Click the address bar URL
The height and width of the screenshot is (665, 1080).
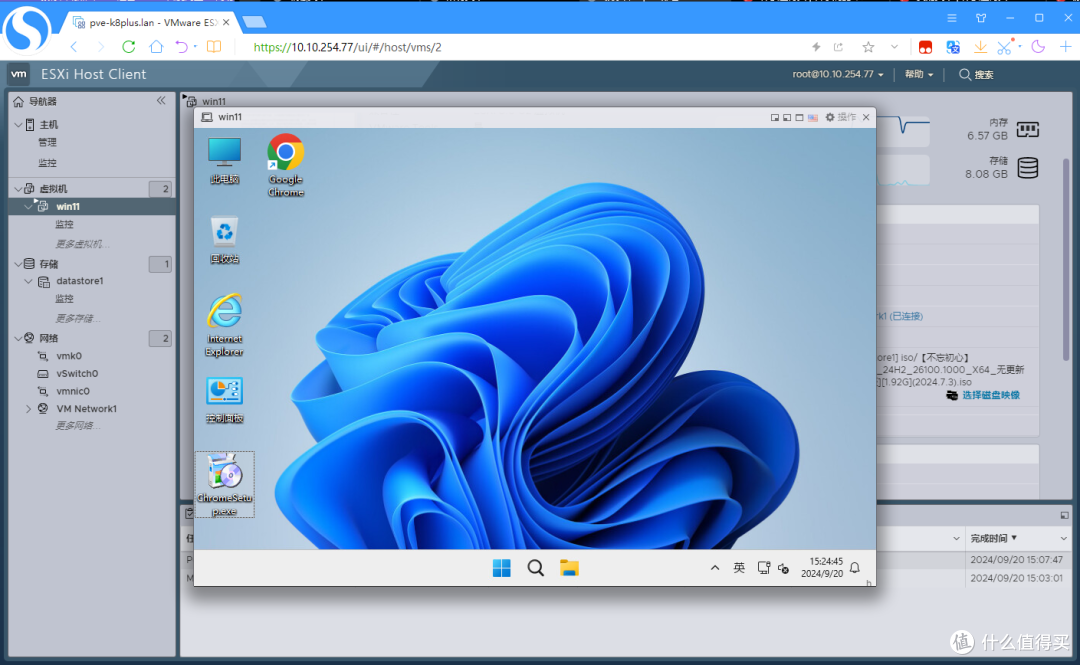(x=348, y=47)
